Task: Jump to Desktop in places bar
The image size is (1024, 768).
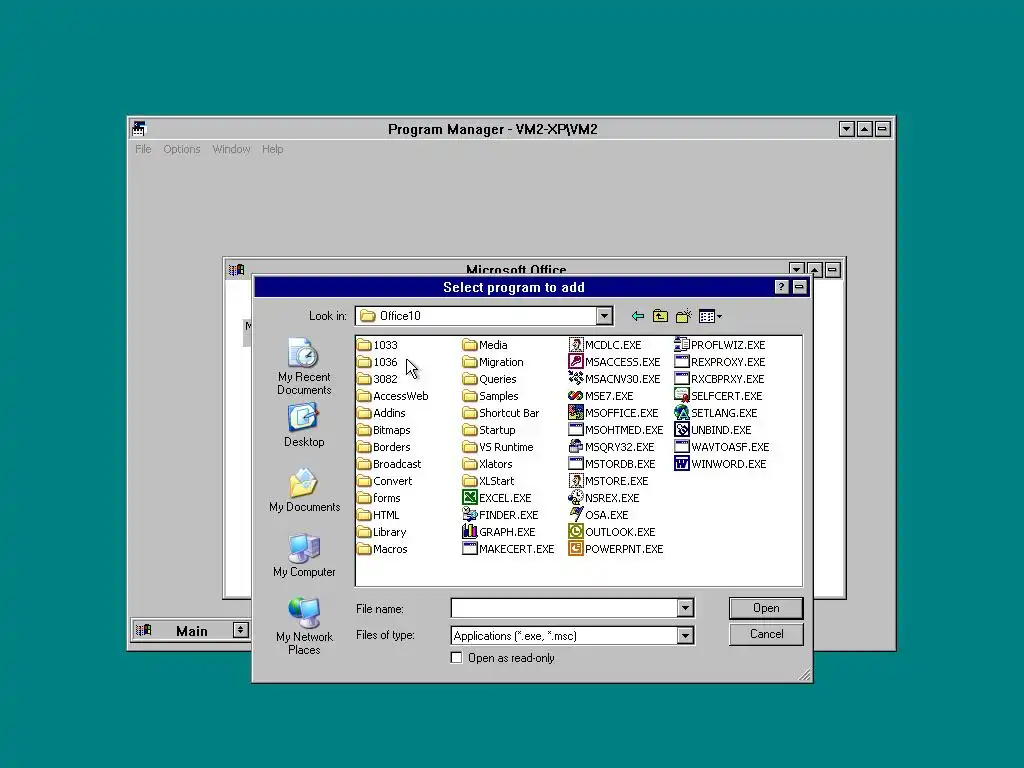Action: (x=304, y=425)
